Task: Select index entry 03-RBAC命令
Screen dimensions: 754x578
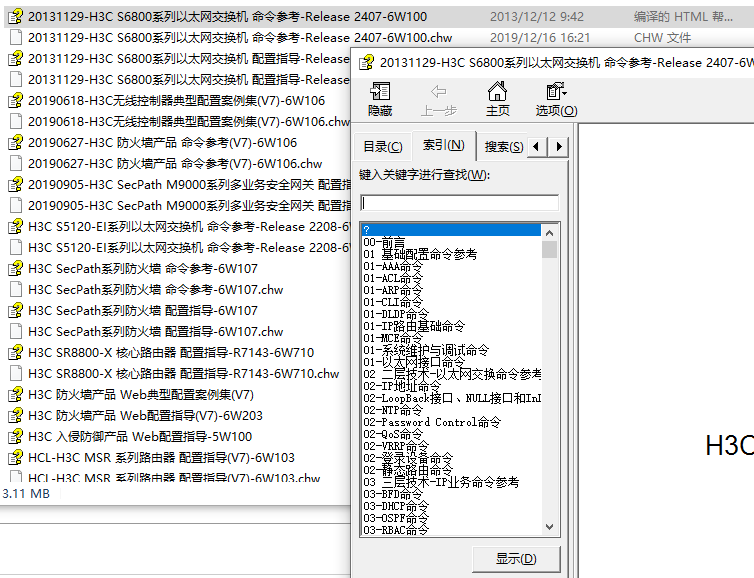Action: click(x=396, y=530)
